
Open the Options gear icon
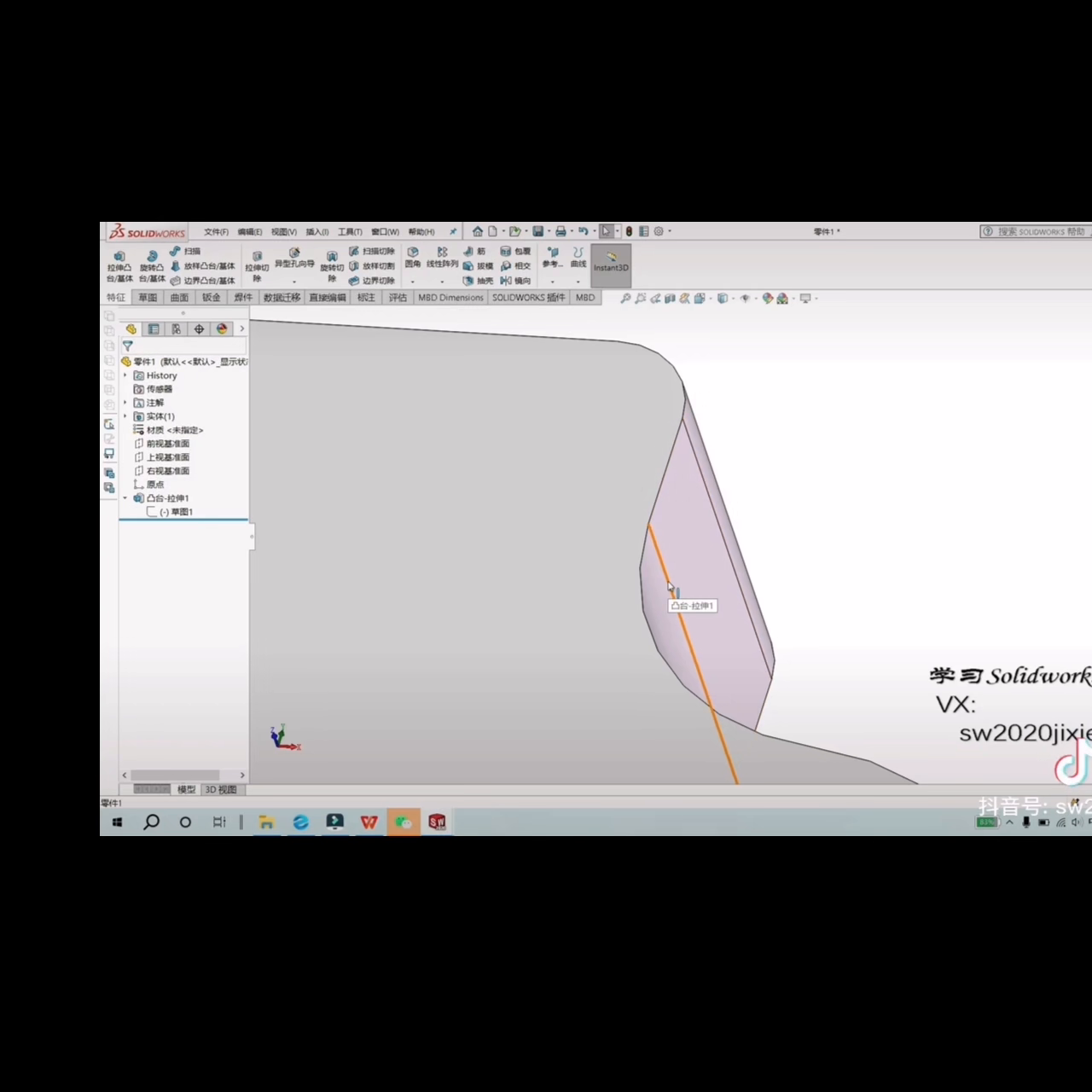click(x=659, y=231)
